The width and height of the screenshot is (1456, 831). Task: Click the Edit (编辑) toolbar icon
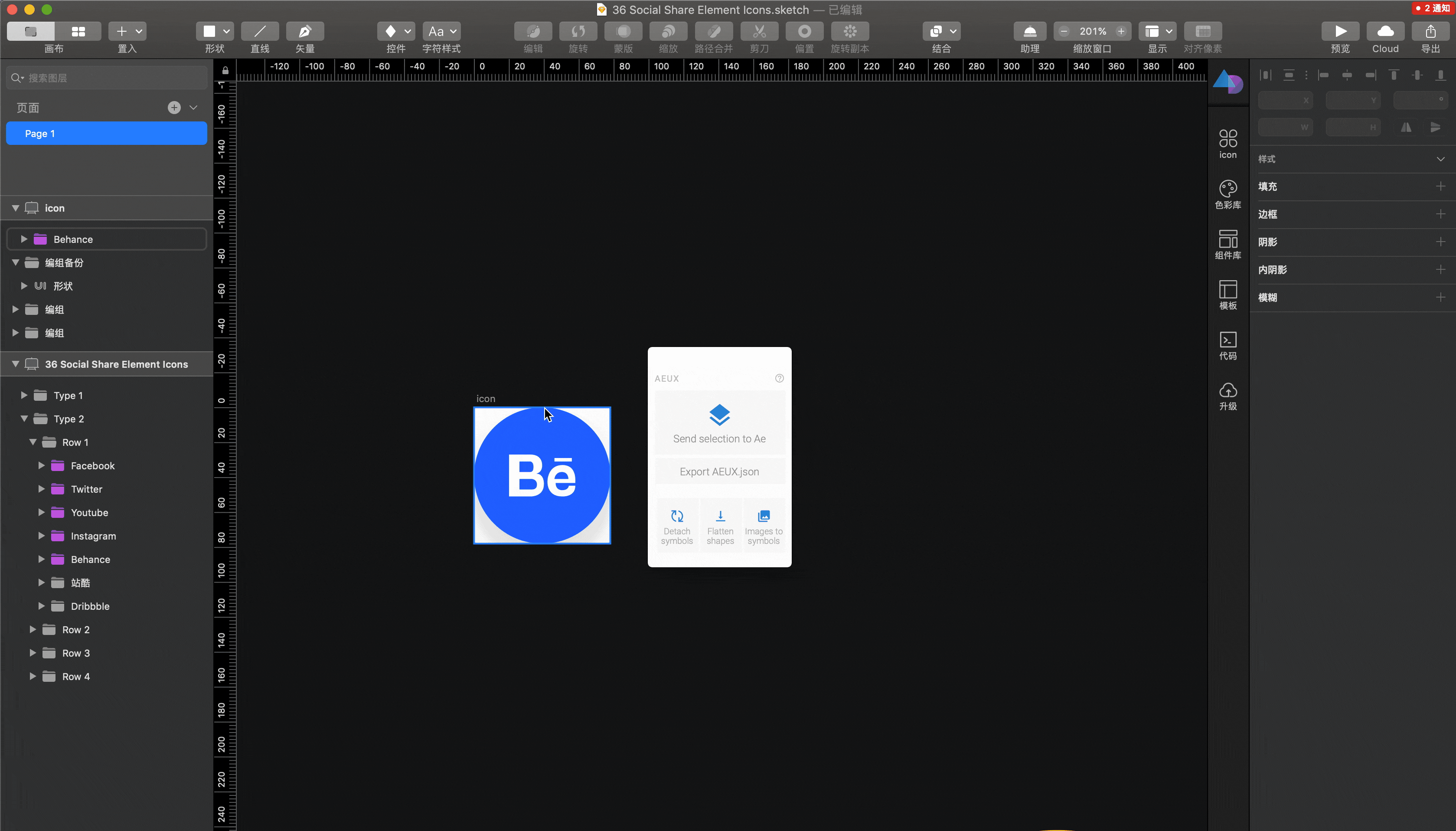533,31
